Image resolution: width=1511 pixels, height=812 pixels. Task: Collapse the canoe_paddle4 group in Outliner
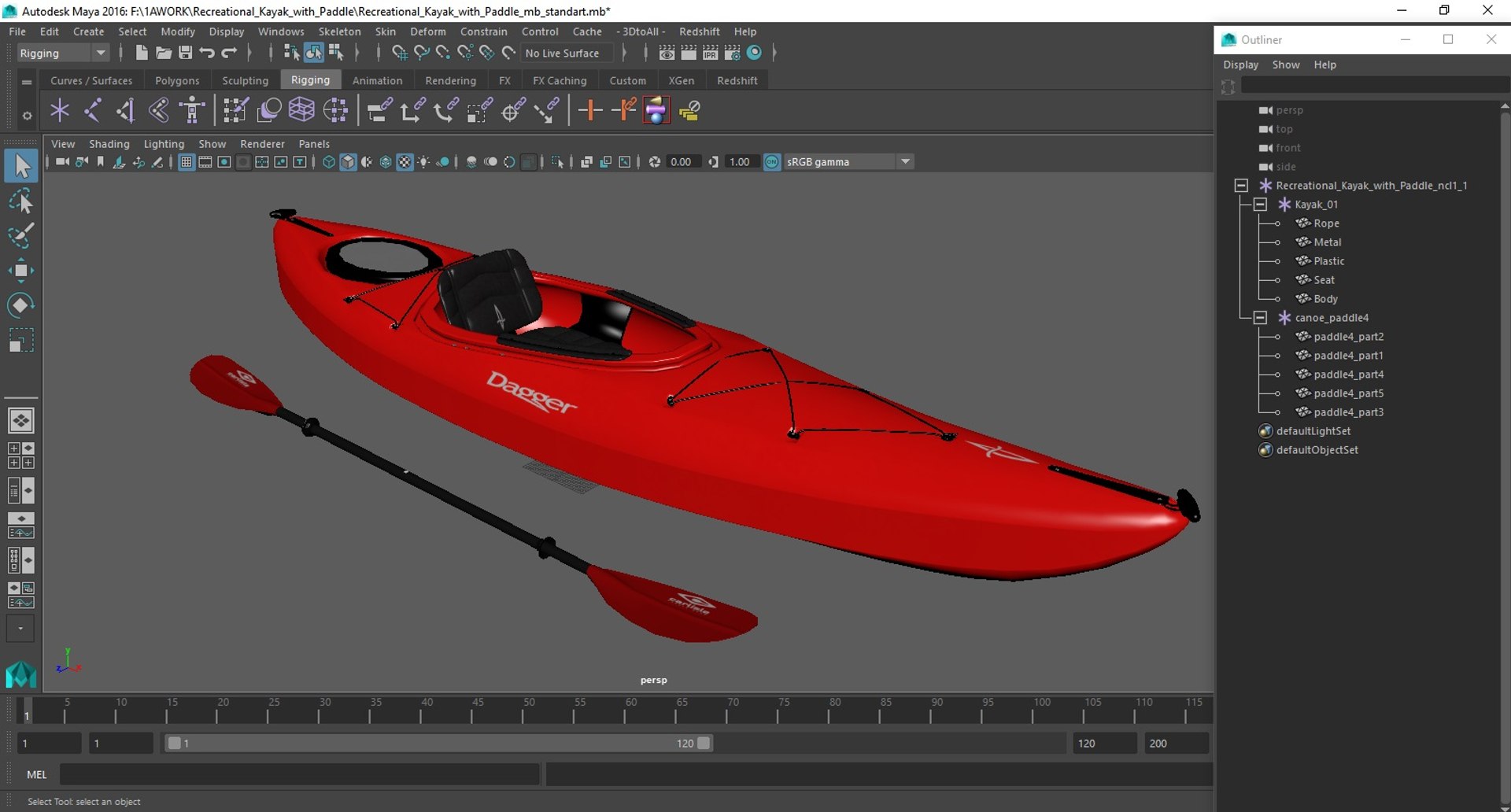(x=1260, y=318)
